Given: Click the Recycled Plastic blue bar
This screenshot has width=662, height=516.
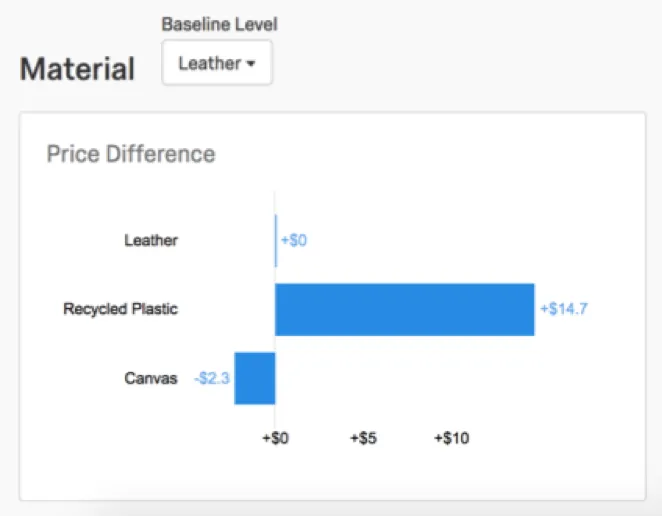Looking at the screenshot, I should [404, 309].
